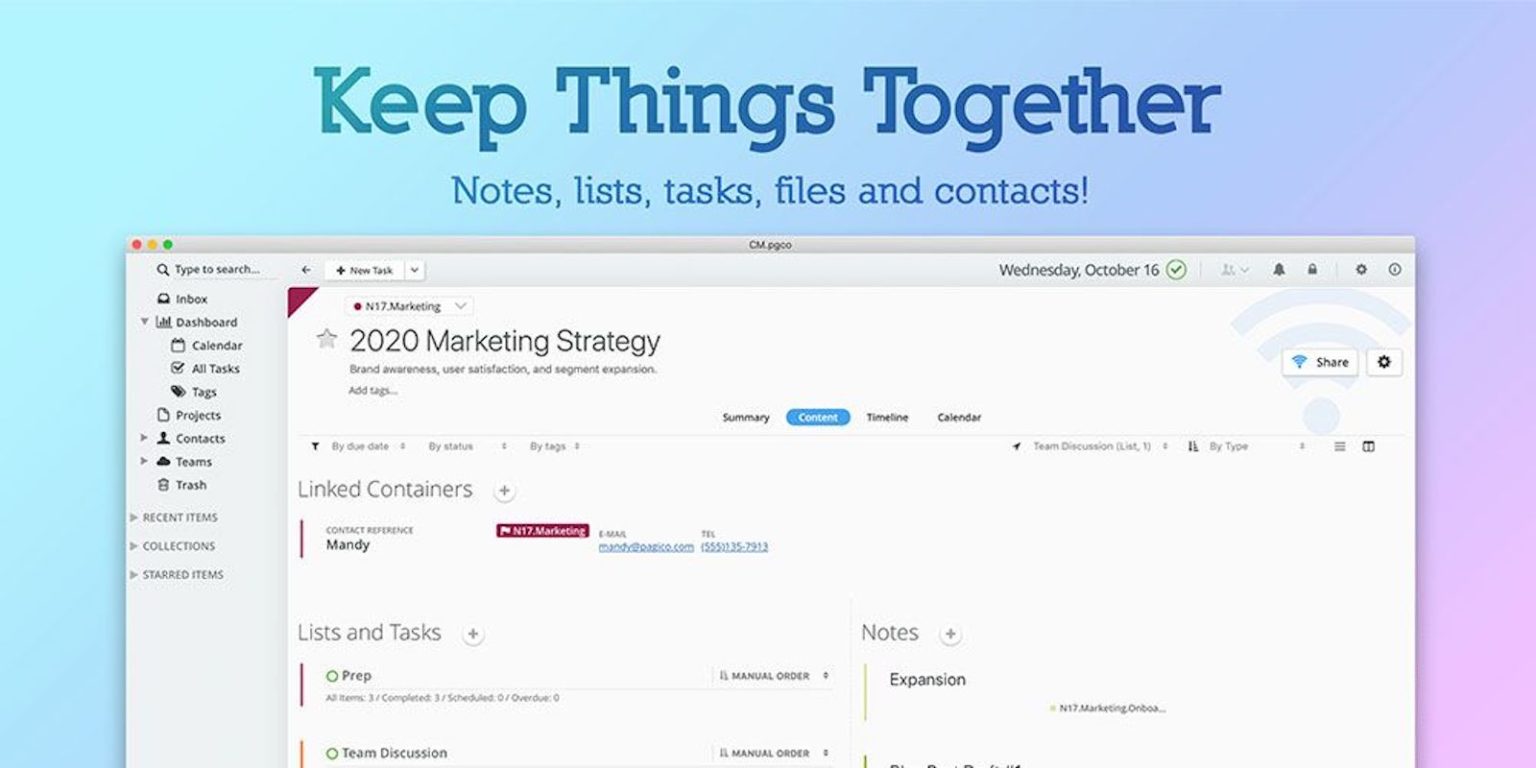Viewport: 1536px width, 768px height.
Task: Click the back arrow in toolbar
Action: pos(306,270)
